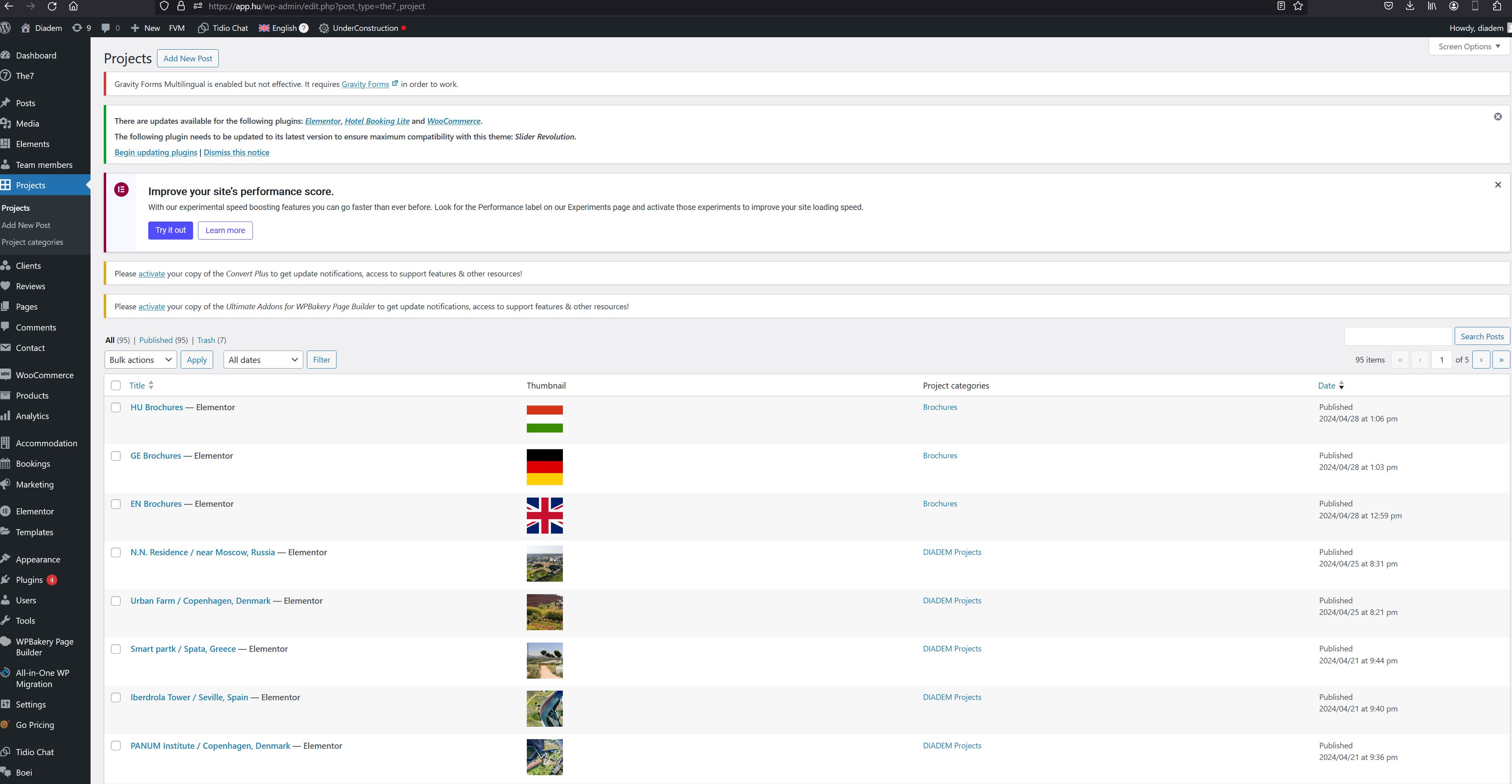Click the UnderConstruction gear icon
1512x784 pixels.
coord(323,28)
